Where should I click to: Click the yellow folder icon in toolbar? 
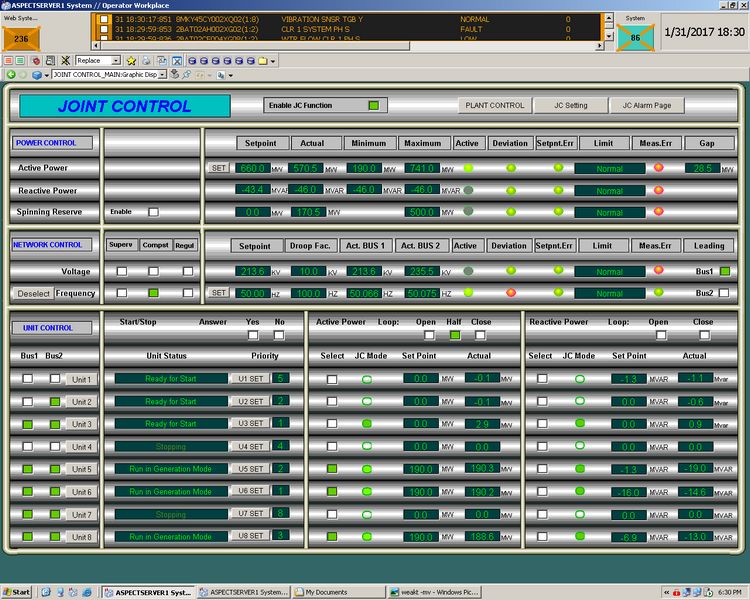click(262, 61)
